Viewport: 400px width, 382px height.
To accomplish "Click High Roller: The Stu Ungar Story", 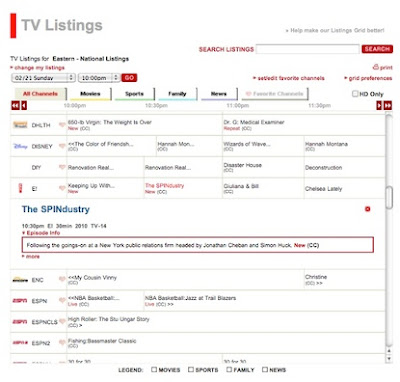I will [x=109, y=319].
